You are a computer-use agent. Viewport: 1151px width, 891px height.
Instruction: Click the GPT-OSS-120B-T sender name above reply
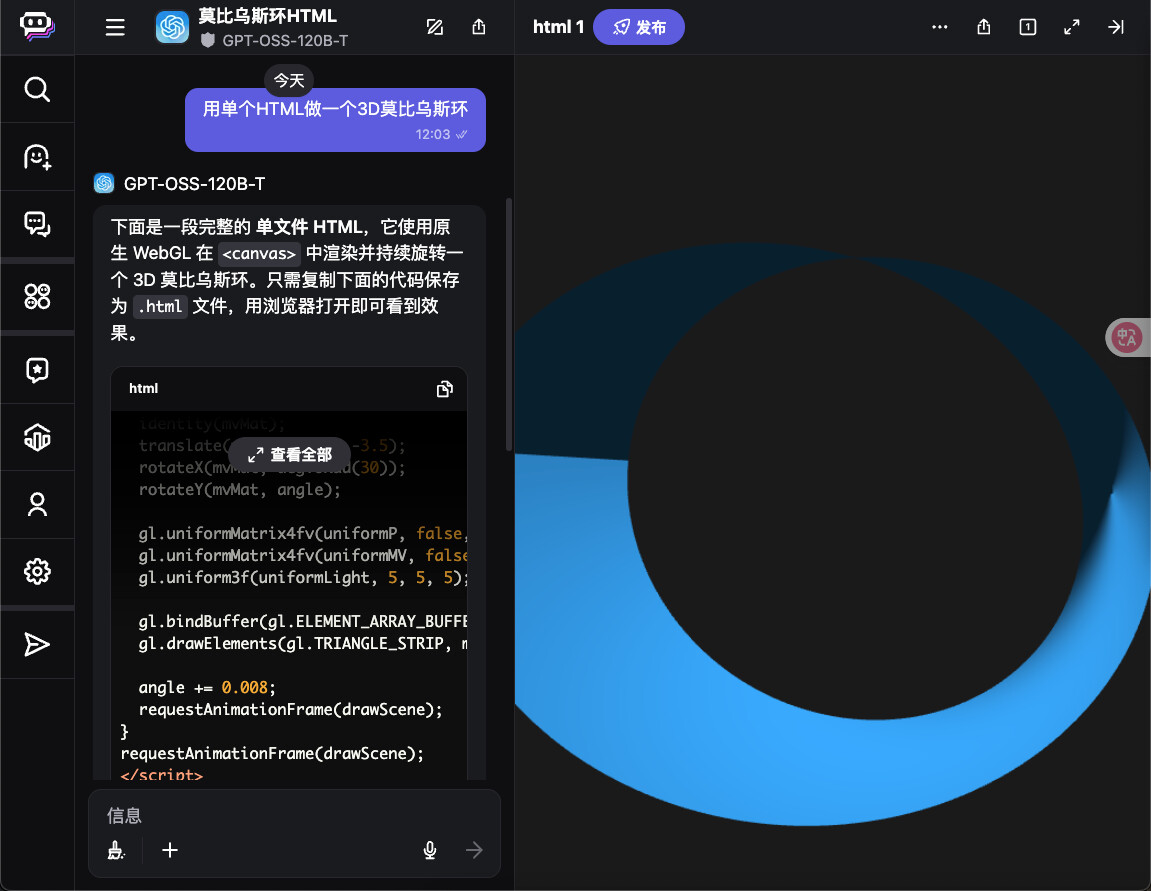pyautogui.click(x=194, y=183)
